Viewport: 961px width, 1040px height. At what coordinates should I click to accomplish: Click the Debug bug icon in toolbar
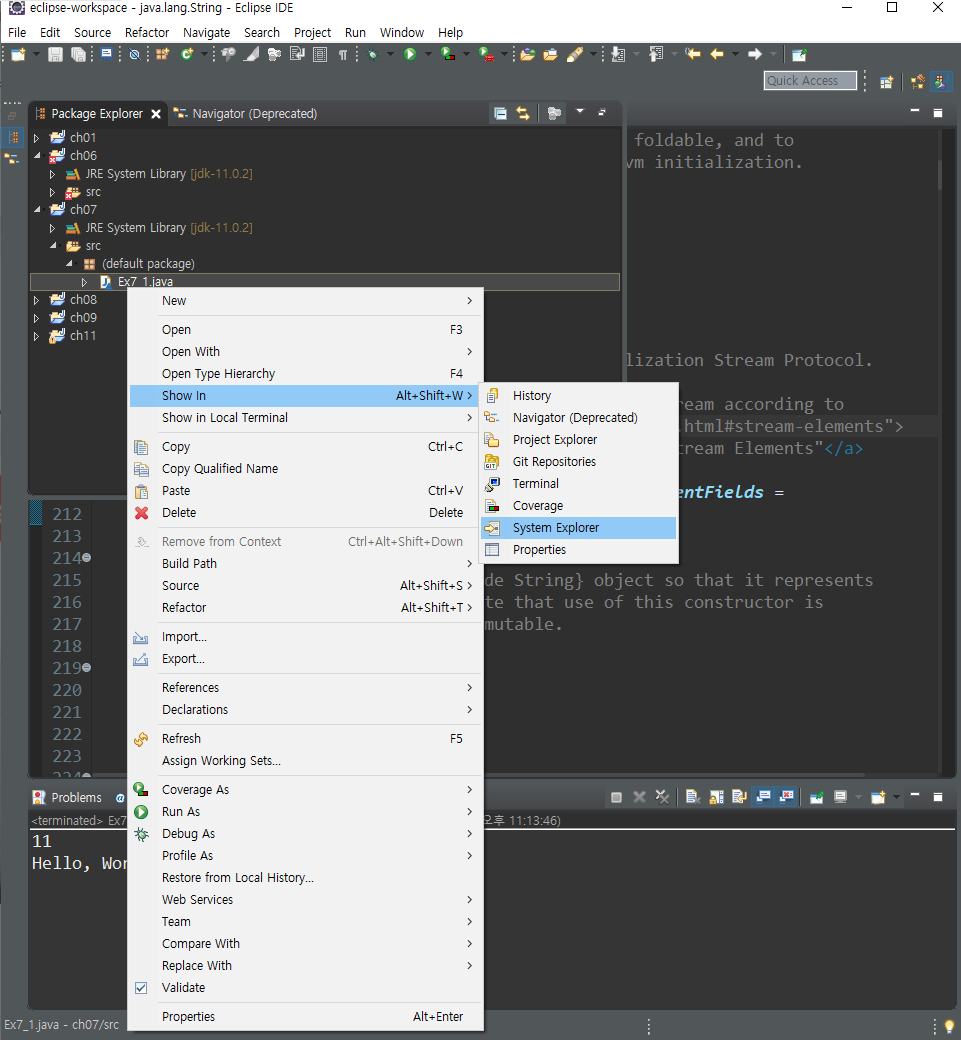pos(373,55)
